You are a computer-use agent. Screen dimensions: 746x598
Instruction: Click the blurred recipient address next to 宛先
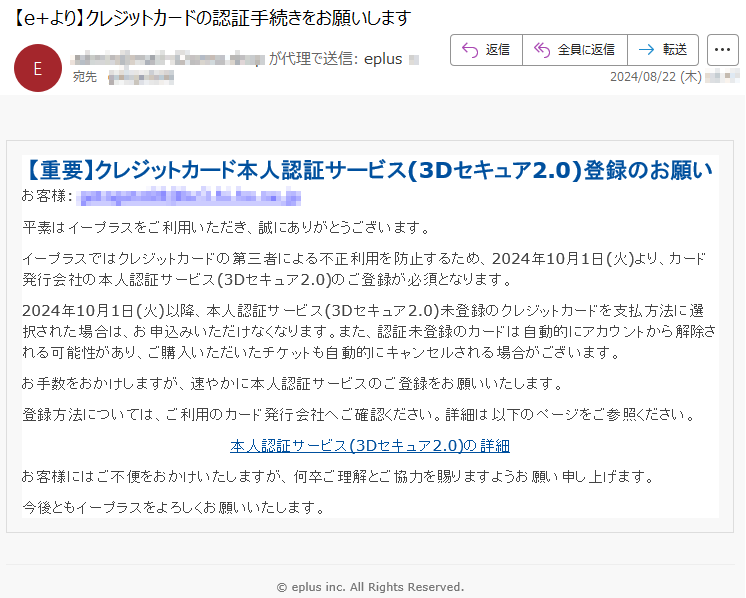(141, 77)
